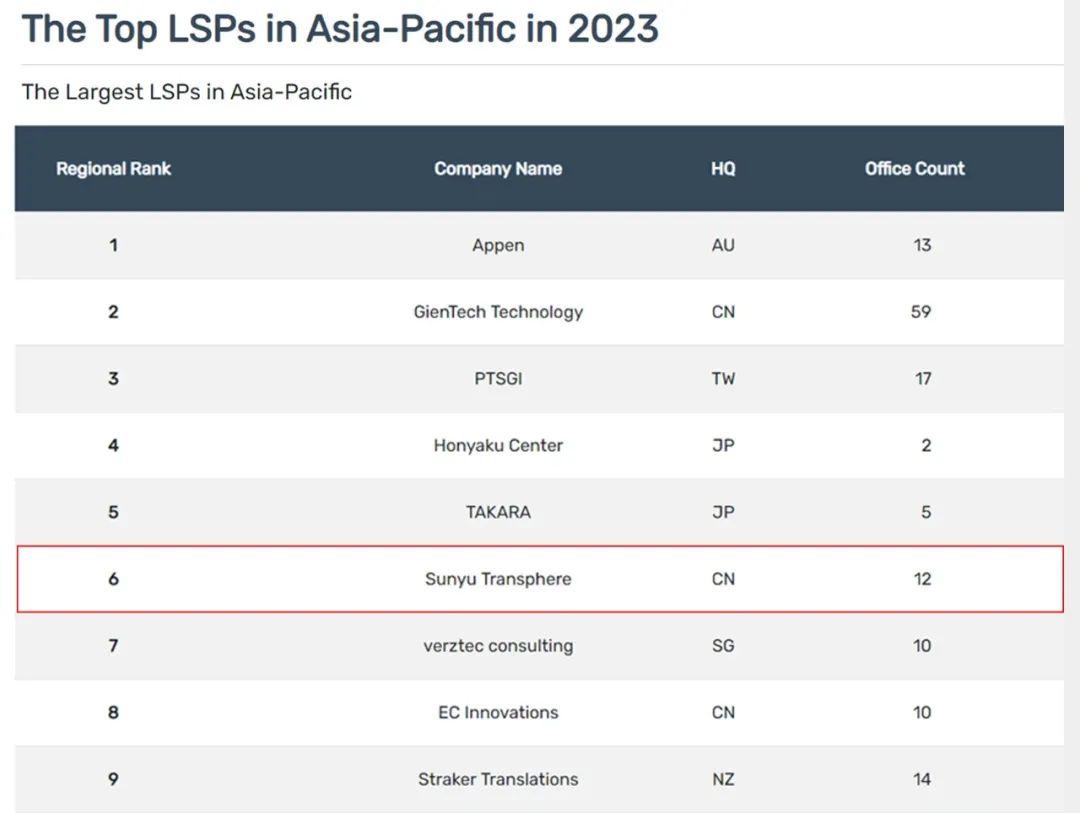Select the 'The Largest LSPs in Asia-Pacific' subtitle

click(186, 92)
